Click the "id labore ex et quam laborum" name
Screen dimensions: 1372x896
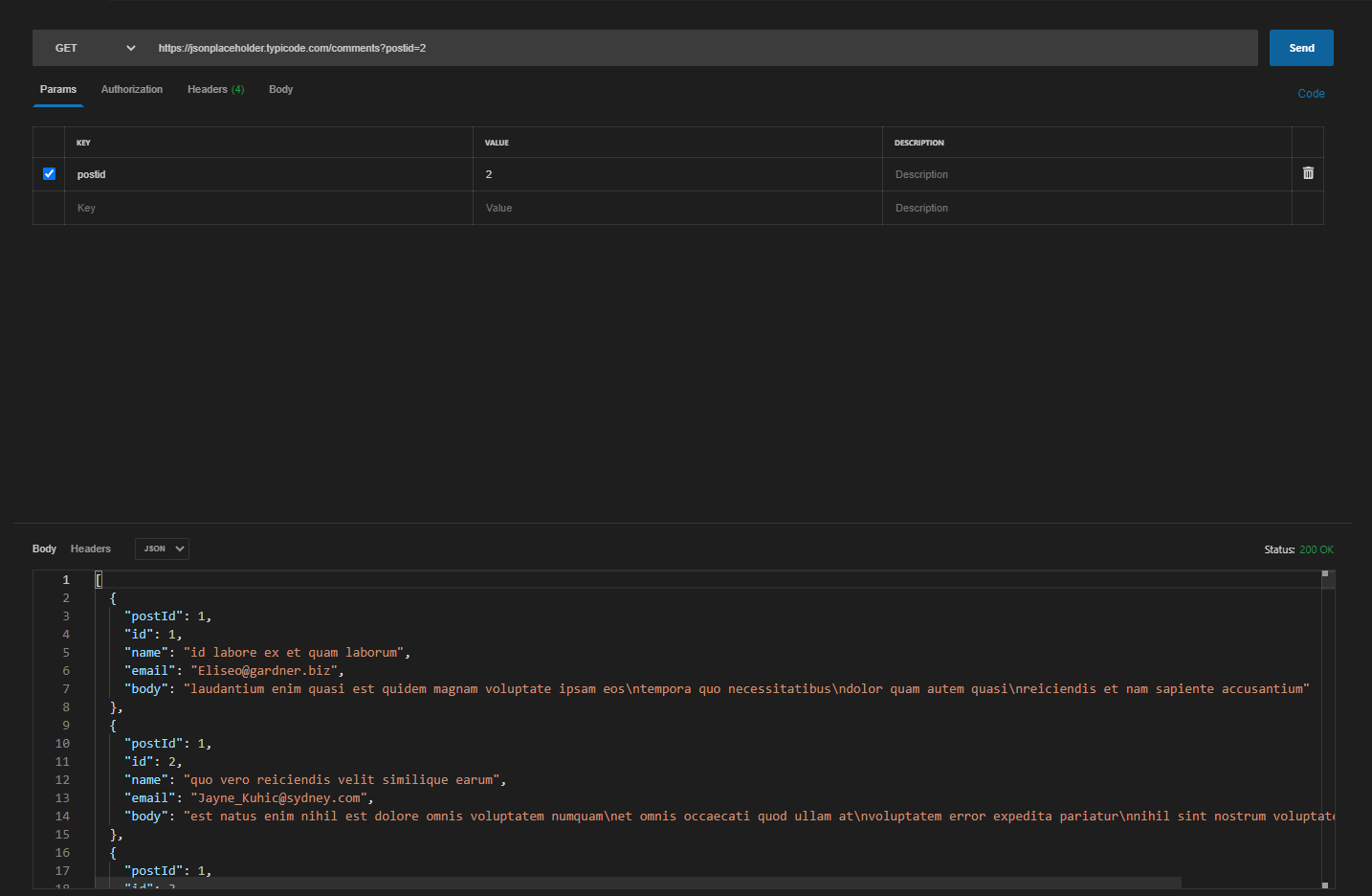294,653
